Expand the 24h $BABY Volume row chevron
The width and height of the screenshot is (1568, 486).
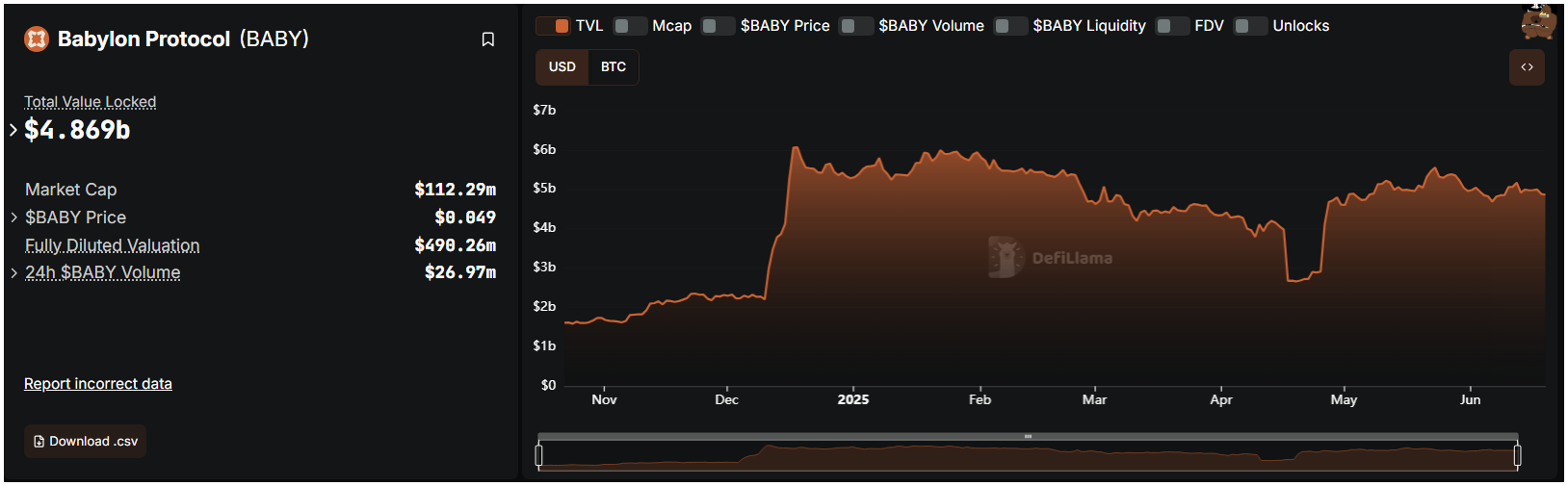14,273
